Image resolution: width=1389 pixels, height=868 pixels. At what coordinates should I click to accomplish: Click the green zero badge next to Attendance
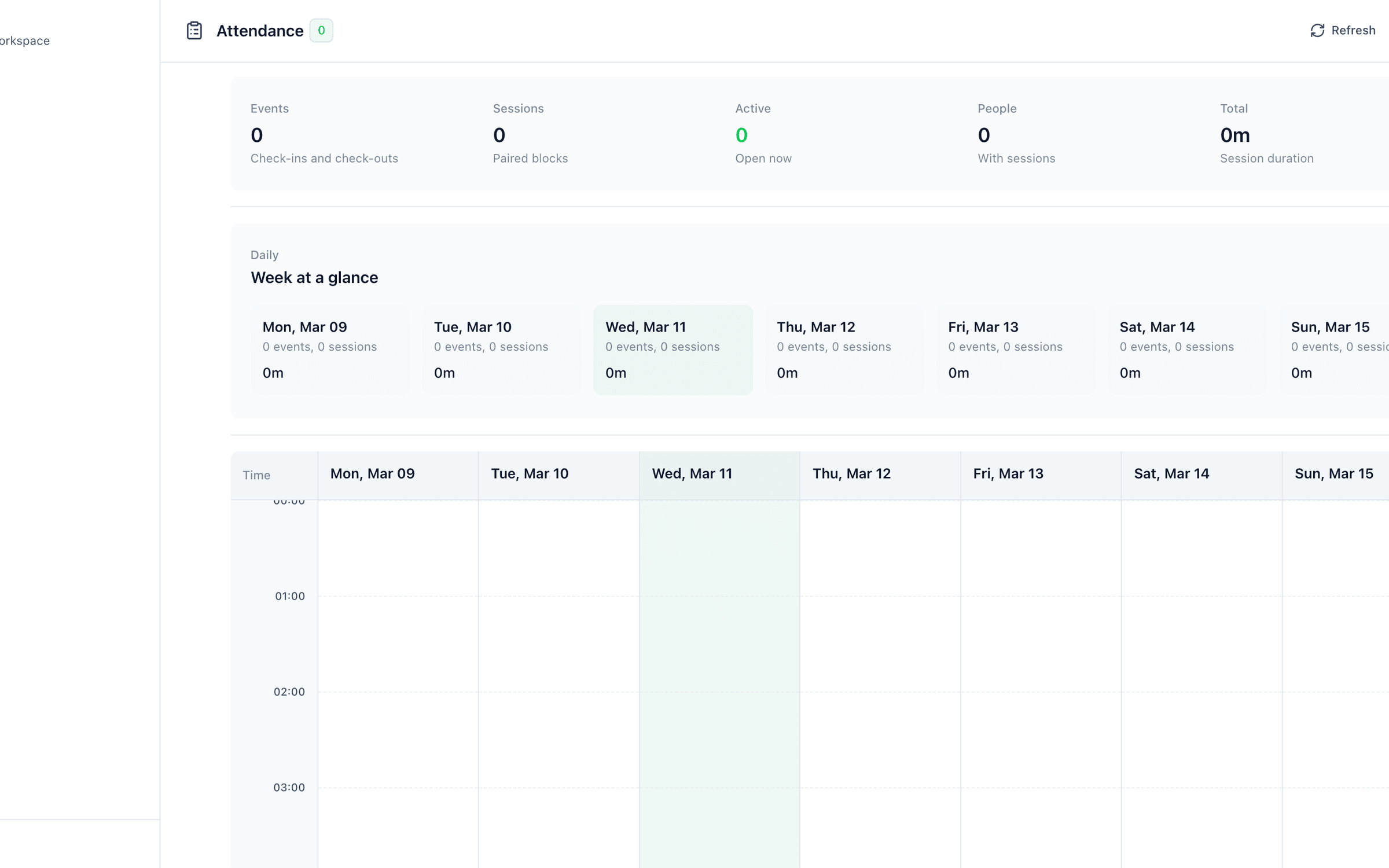[322, 31]
